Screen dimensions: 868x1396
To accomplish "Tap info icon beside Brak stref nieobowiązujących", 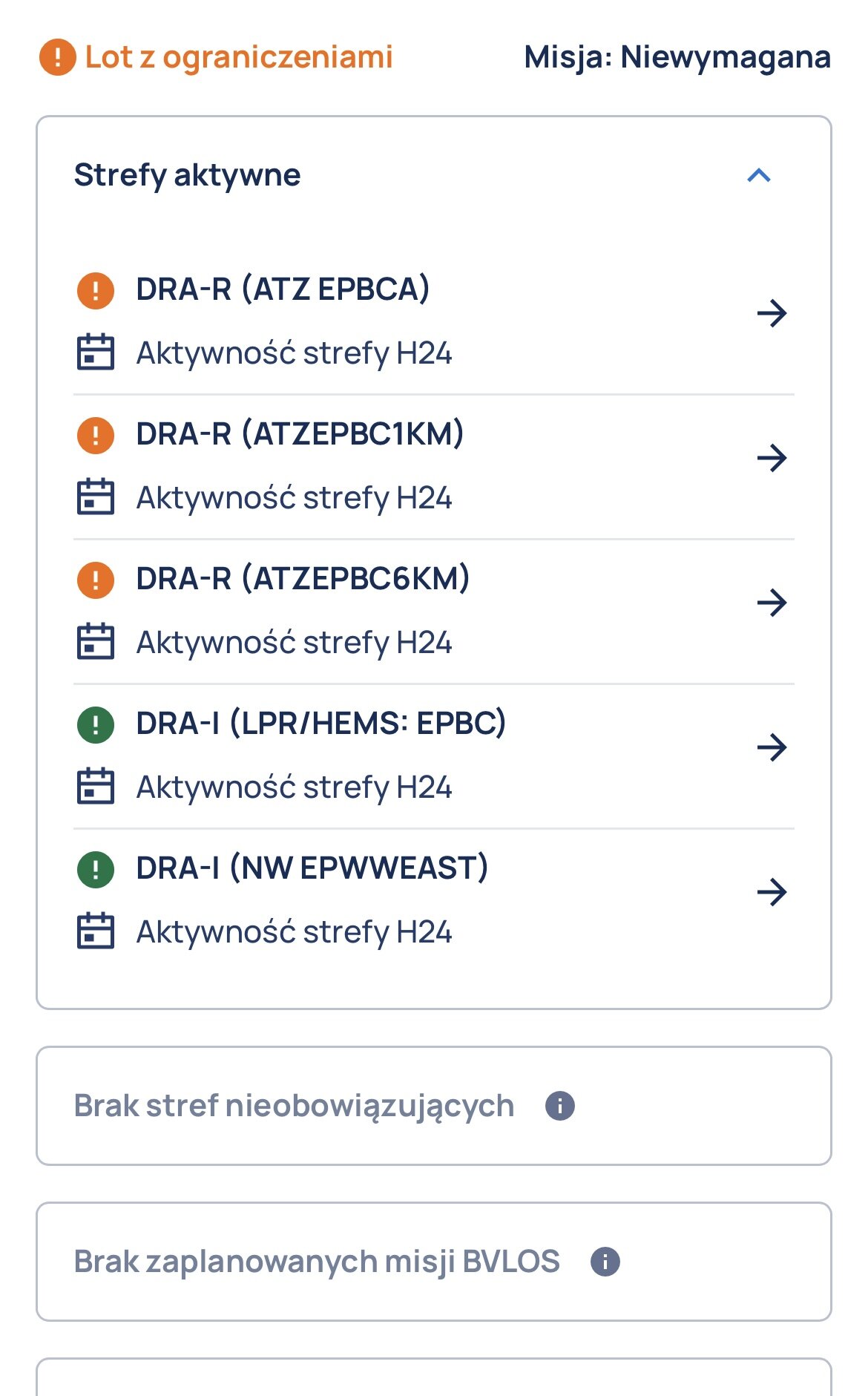I will 560,1106.
